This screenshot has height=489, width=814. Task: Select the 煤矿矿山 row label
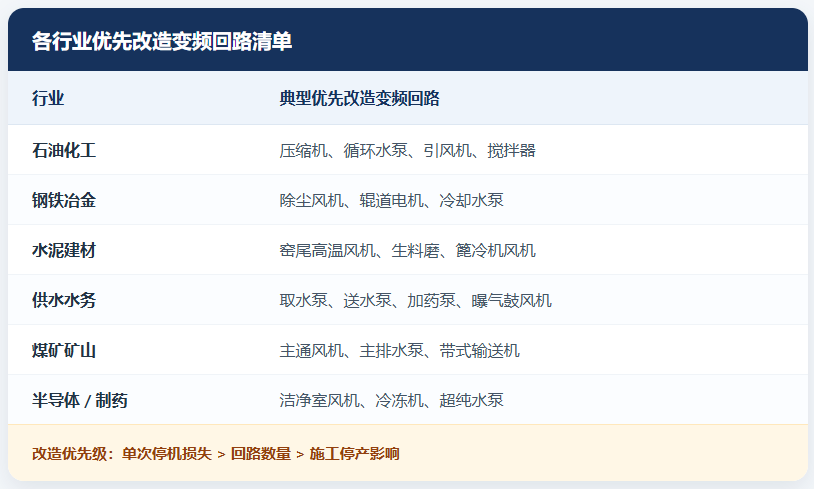click(64, 350)
